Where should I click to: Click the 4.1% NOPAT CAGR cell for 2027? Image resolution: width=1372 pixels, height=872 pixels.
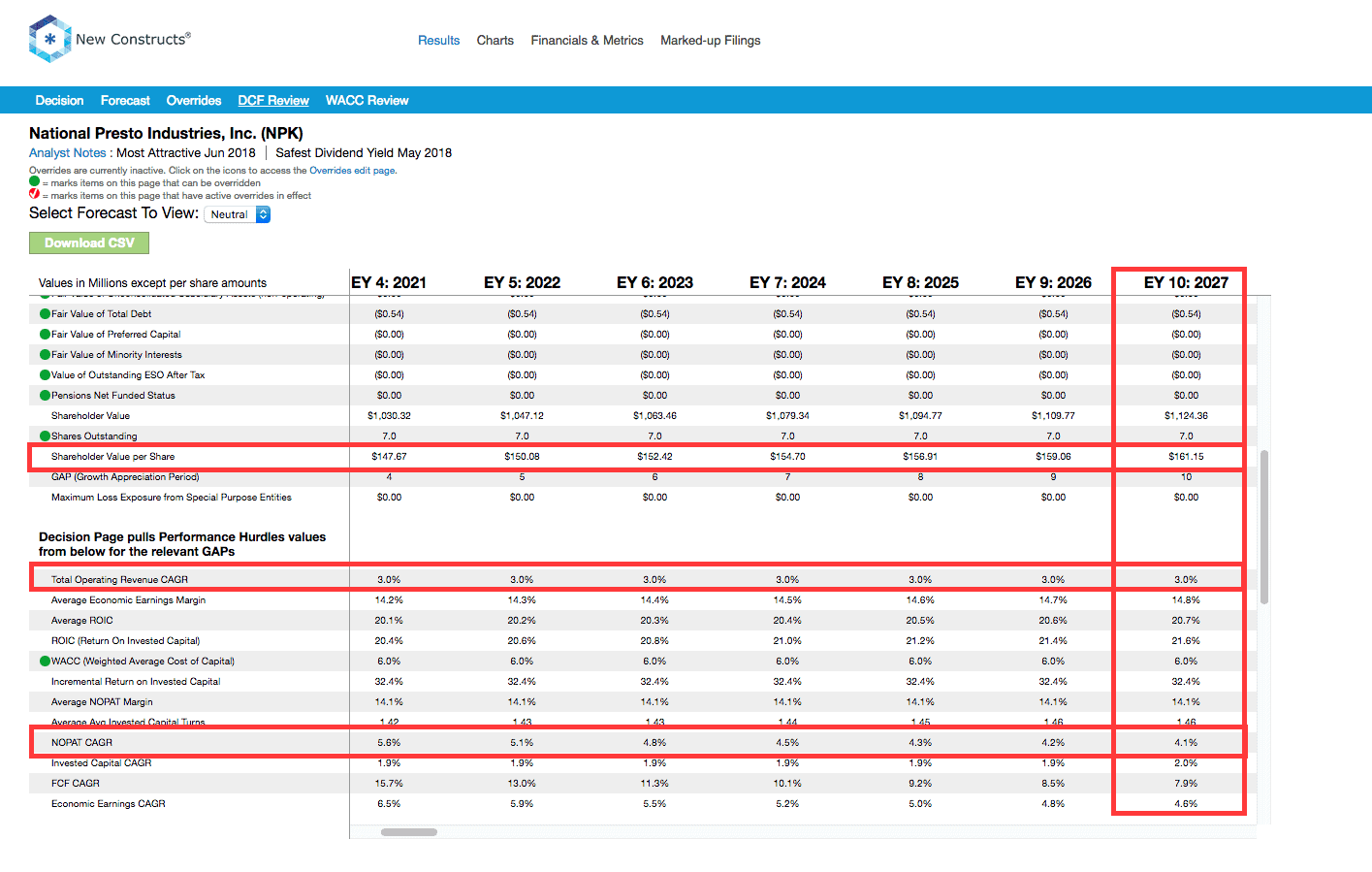(1186, 742)
